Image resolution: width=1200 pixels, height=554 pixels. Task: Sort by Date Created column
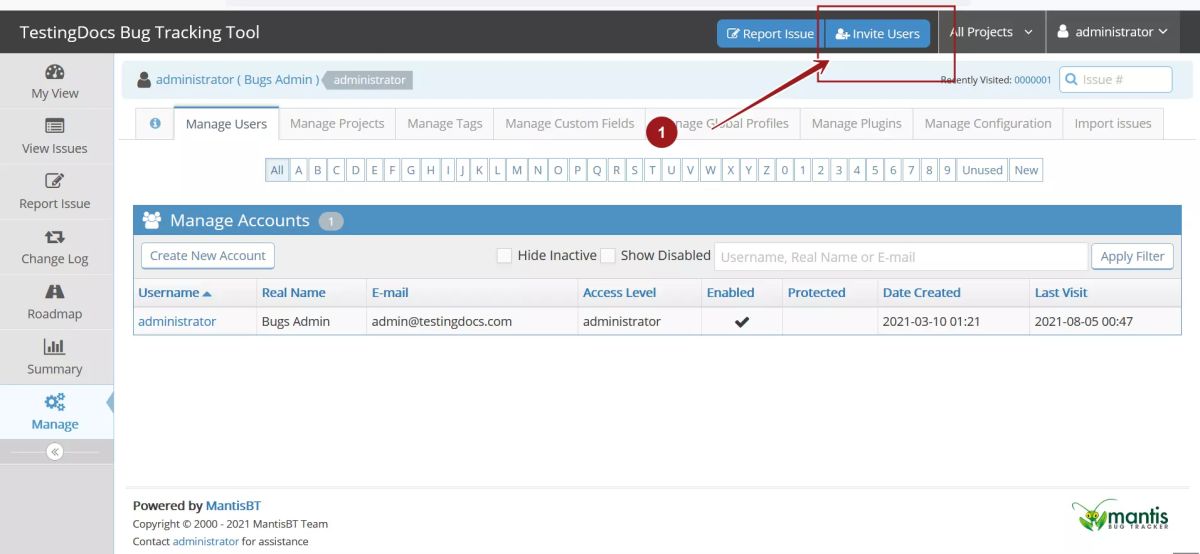tap(921, 293)
